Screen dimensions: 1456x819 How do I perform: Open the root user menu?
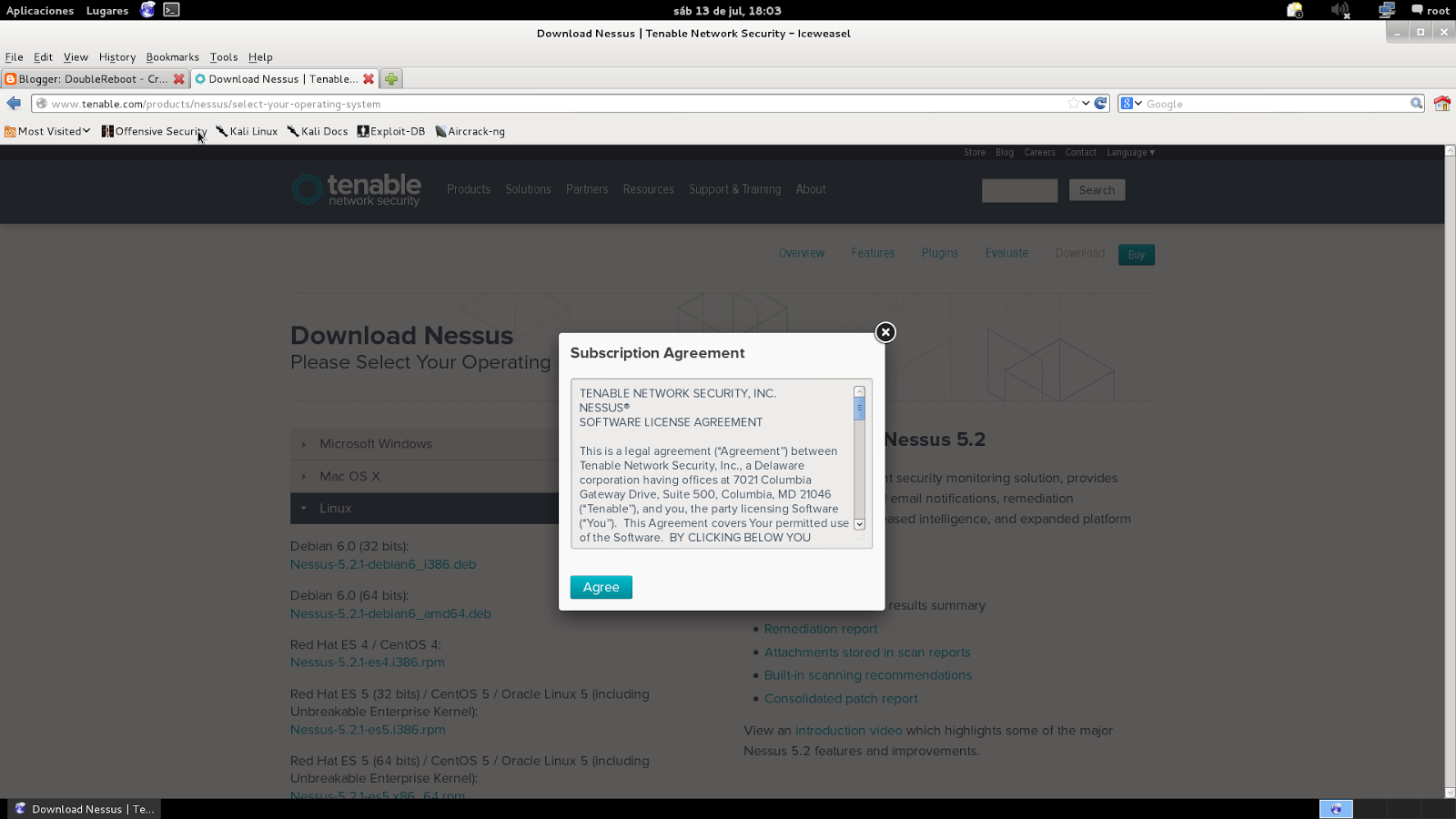click(1431, 11)
